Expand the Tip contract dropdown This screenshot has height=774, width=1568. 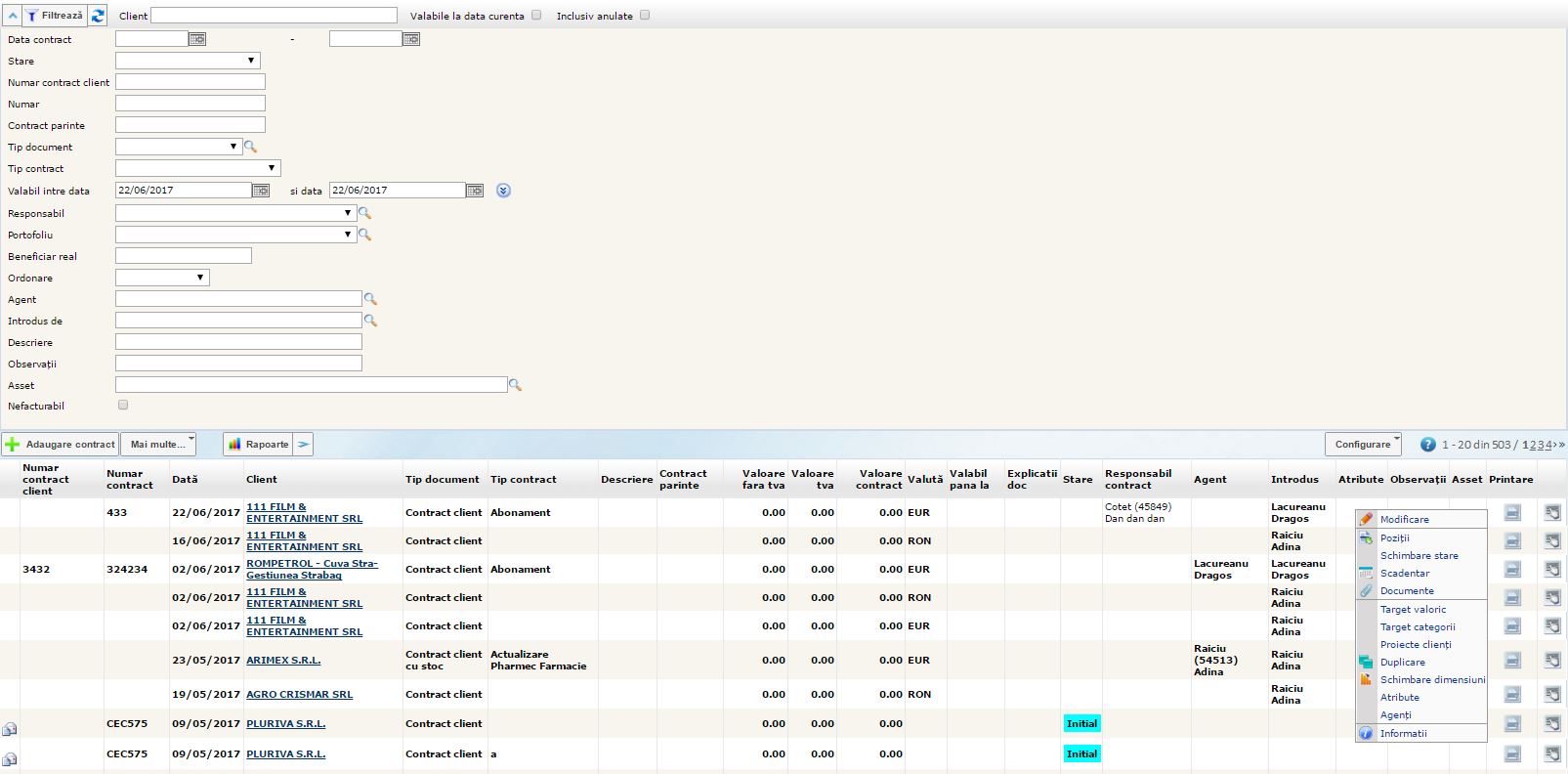pos(198,168)
